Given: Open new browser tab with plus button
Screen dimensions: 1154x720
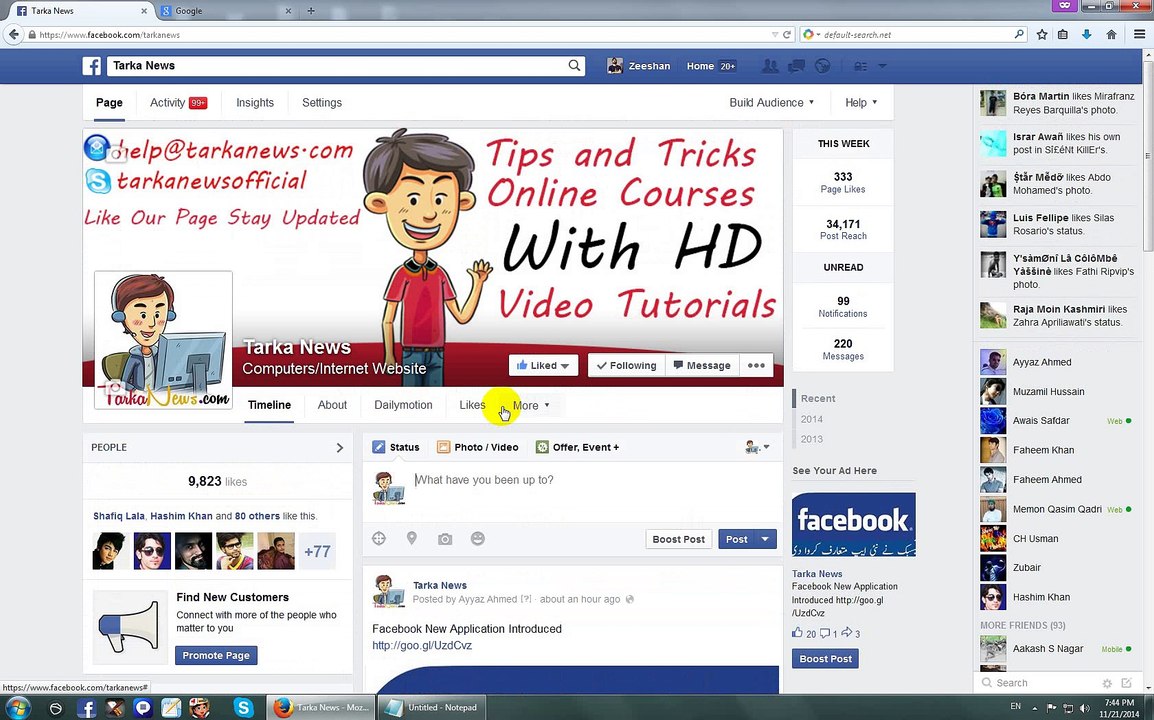Looking at the screenshot, I should tap(311, 10).
